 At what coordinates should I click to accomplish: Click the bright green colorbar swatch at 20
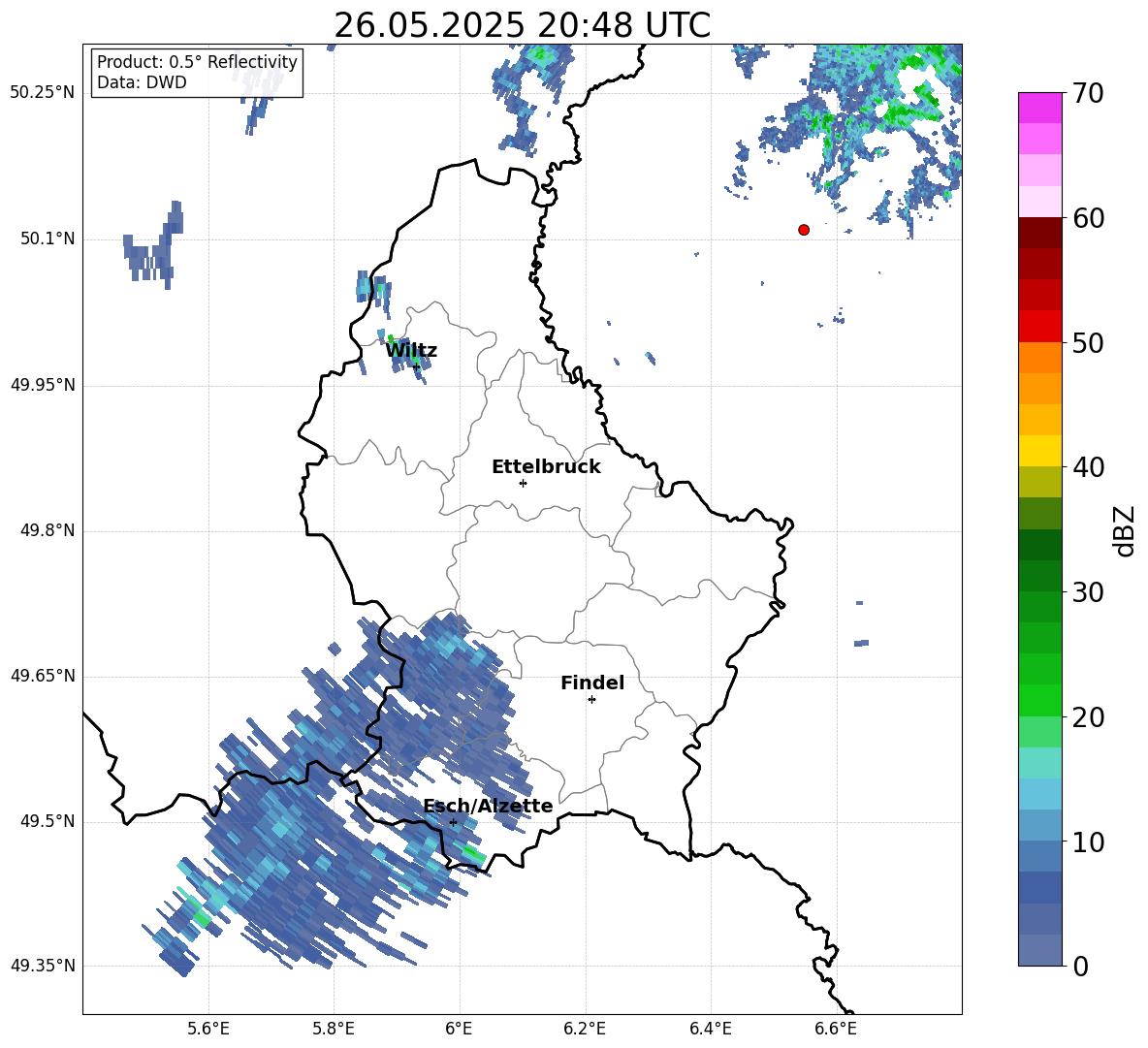pyautogui.click(x=1039, y=700)
